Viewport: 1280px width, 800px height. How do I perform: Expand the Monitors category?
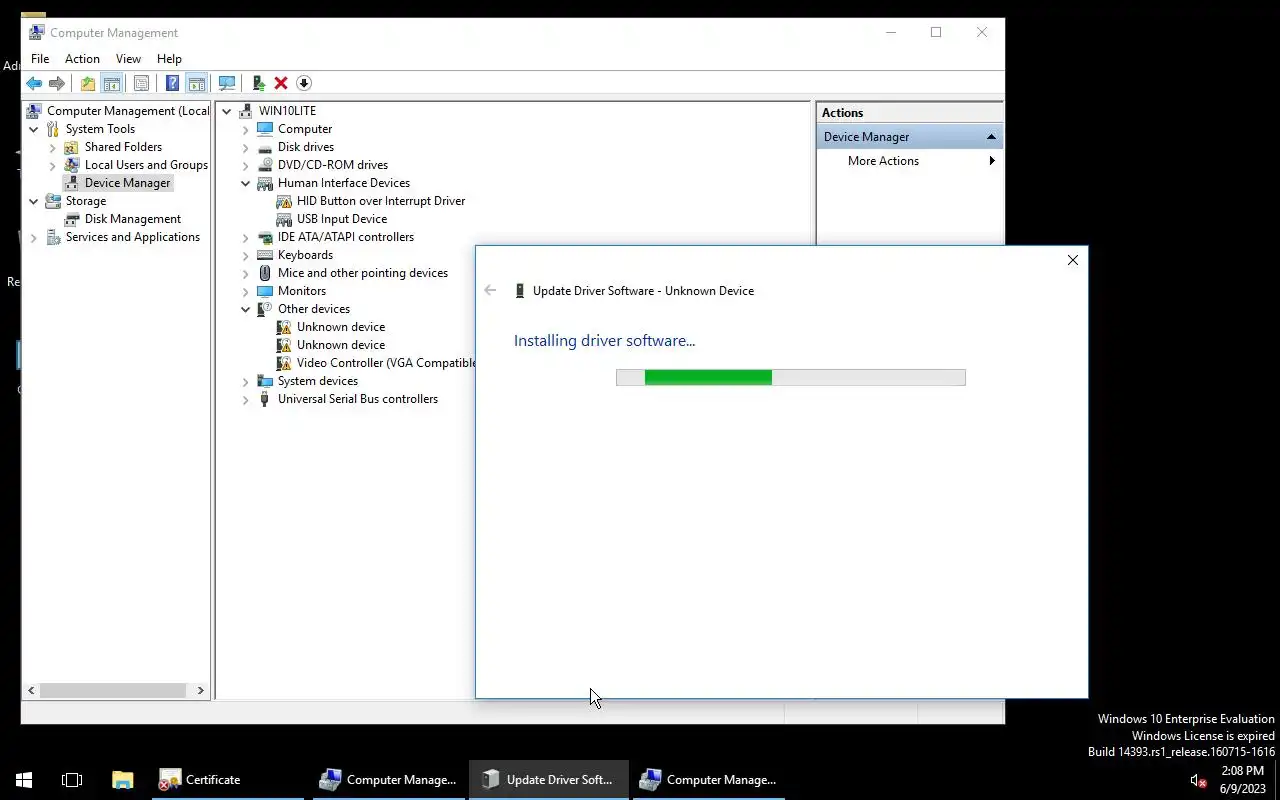point(246,291)
